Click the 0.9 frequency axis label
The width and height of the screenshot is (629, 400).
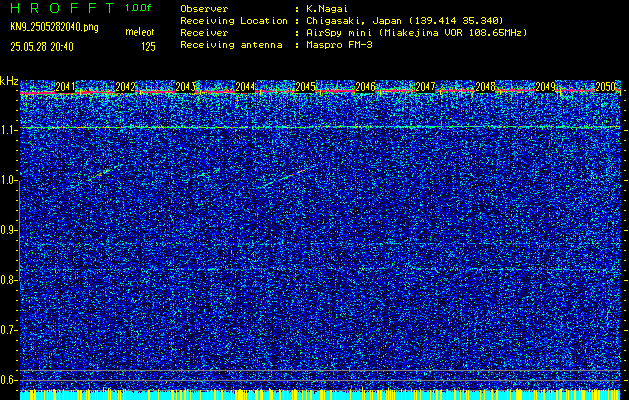point(9,230)
